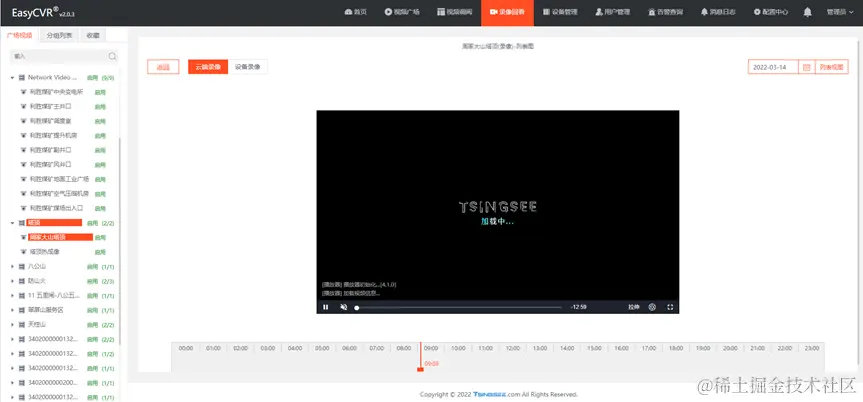The width and height of the screenshot is (863, 402).
Task: Enter fullscreen mode in the video player
Action: [670, 307]
